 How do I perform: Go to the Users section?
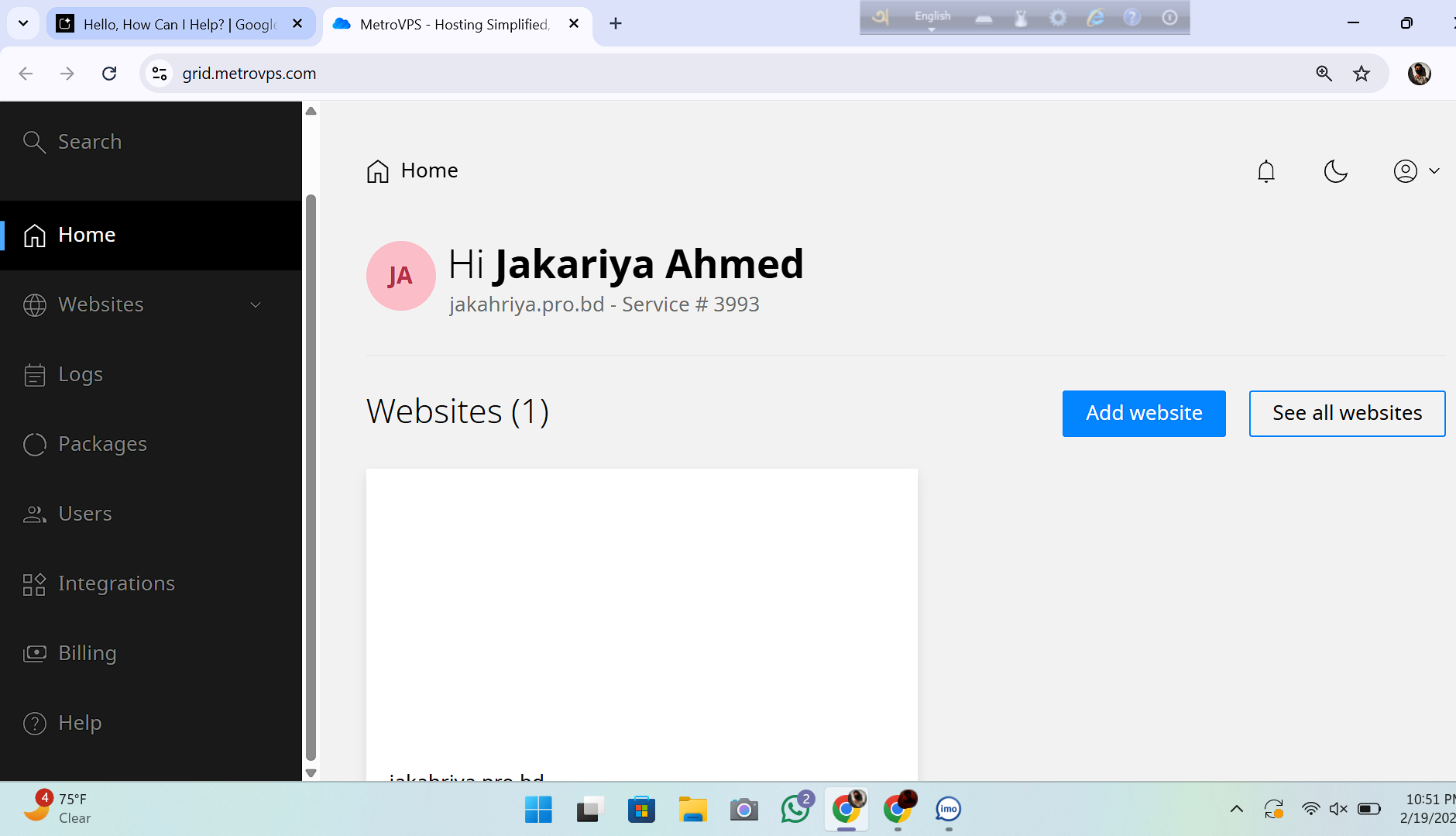pos(85,514)
